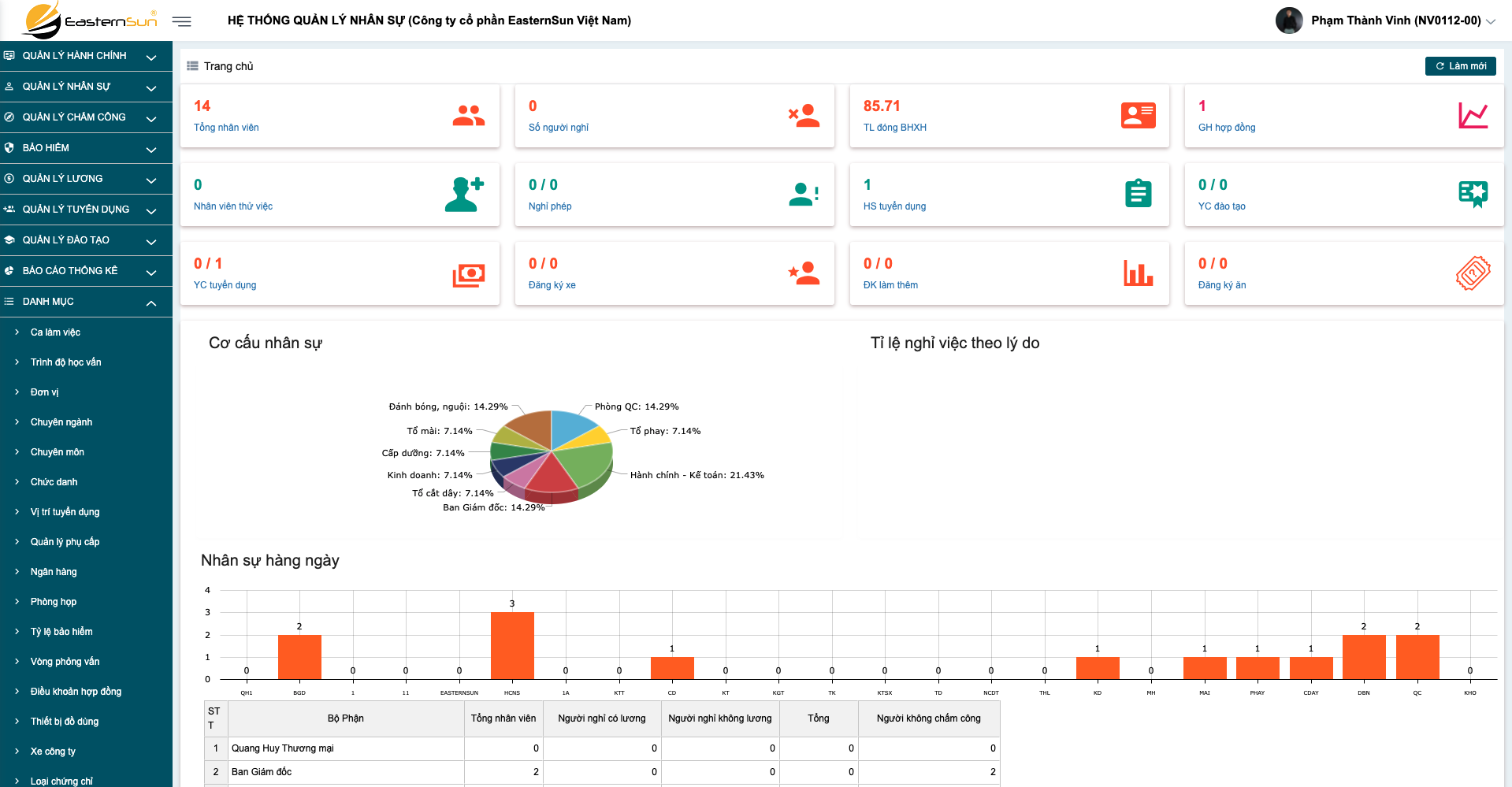Click the HS tuyển dụng clipboard icon
This screenshot has height=787, width=1512.
1138,194
